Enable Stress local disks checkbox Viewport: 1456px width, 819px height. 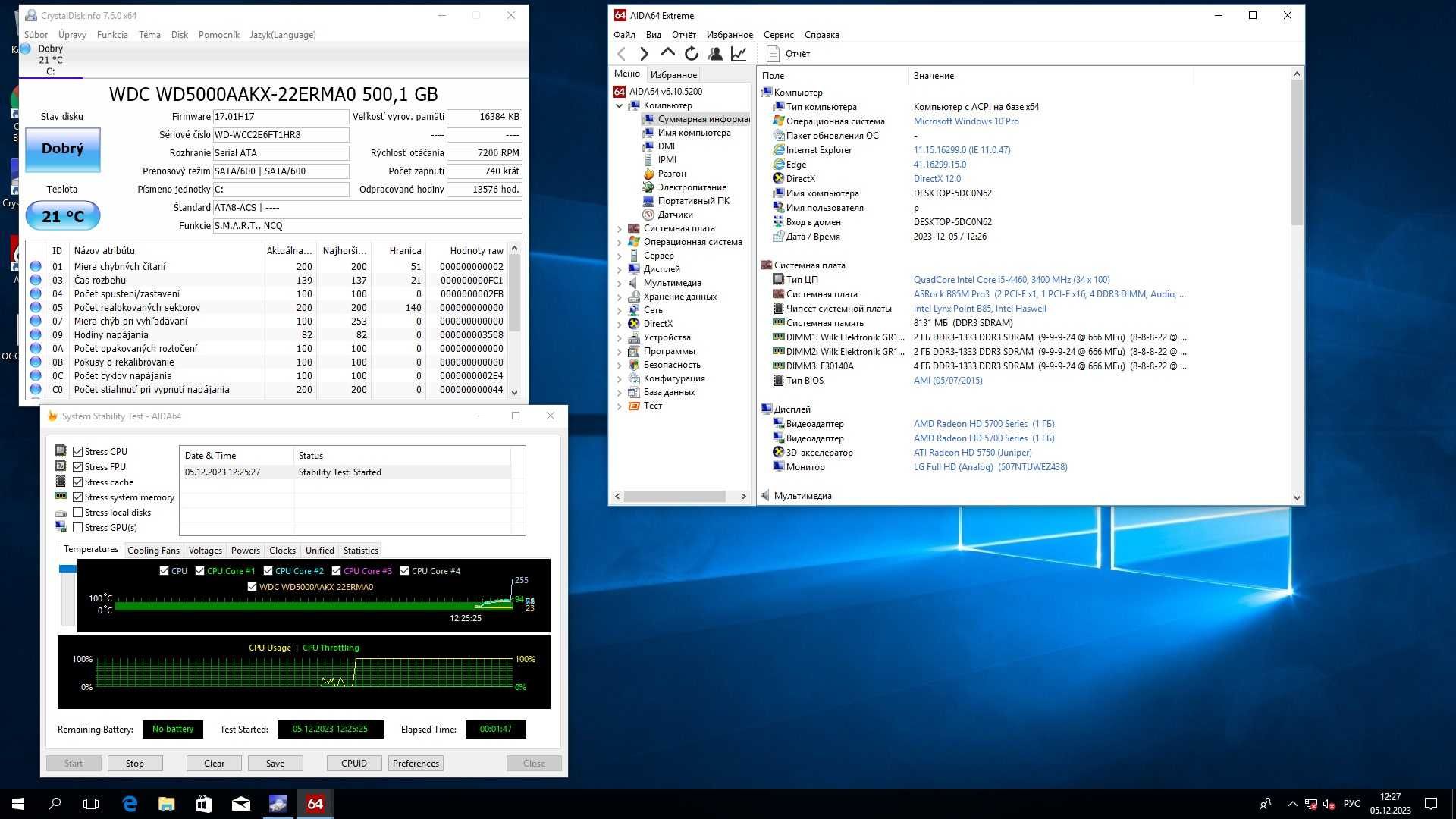tap(77, 512)
